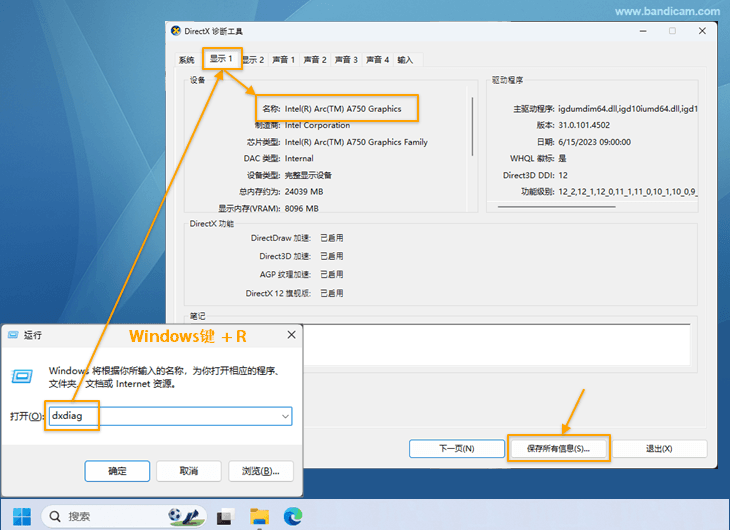Click driver date 6/15/2023 09:00:00

coord(595,142)
